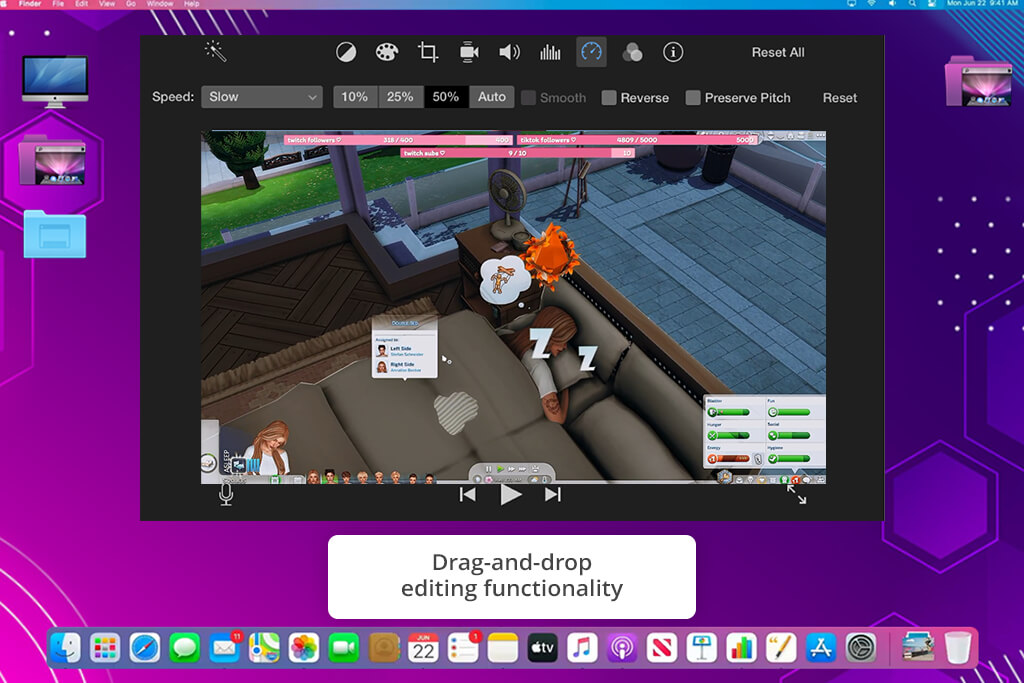Screen dimensions: 1024x683
Task: Open the Speed dropdown set to Slow
Action: click(x=262, y=97)
